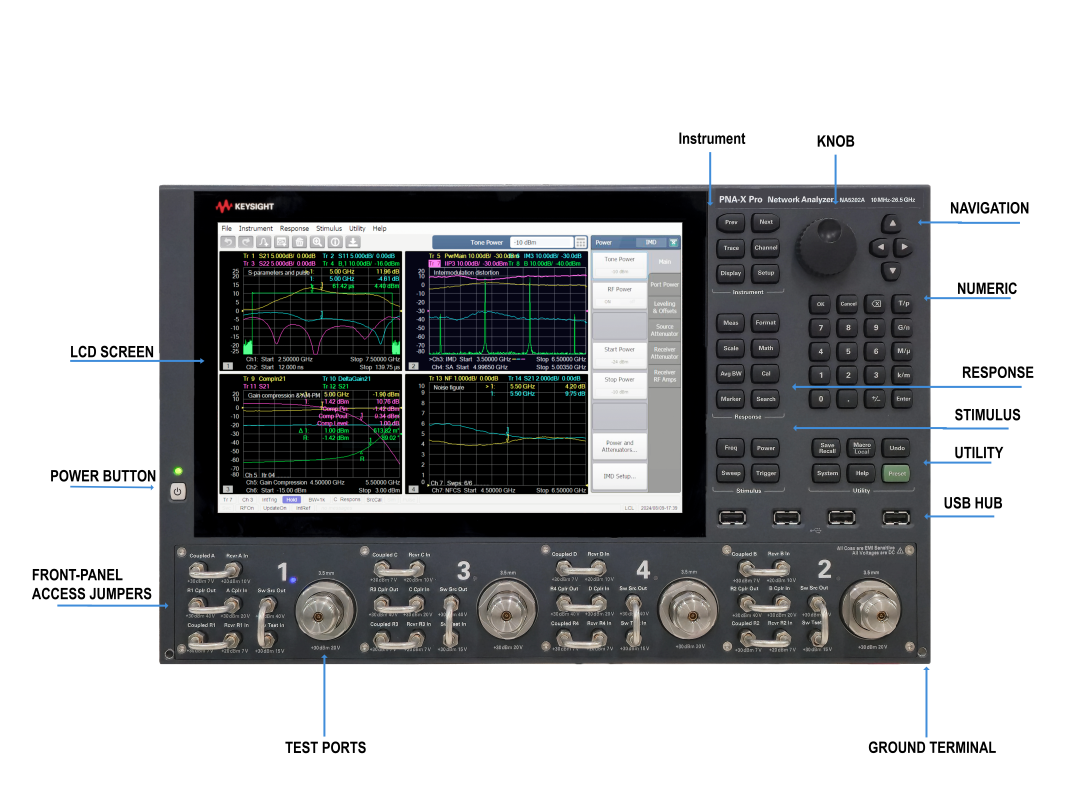Switch to the Leveling & Offsets tab
Screen dimensions: 1075x800
(664, 307)
